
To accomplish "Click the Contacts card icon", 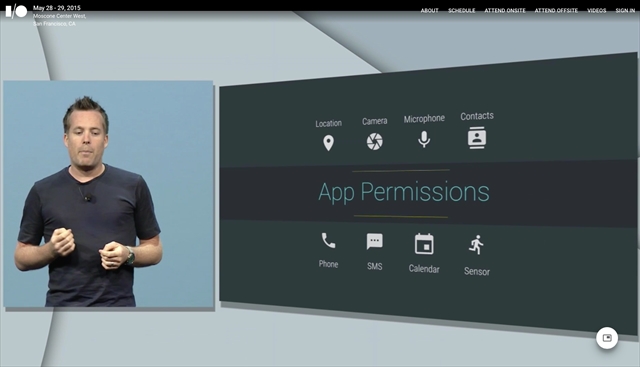I will tap(477, 138).
